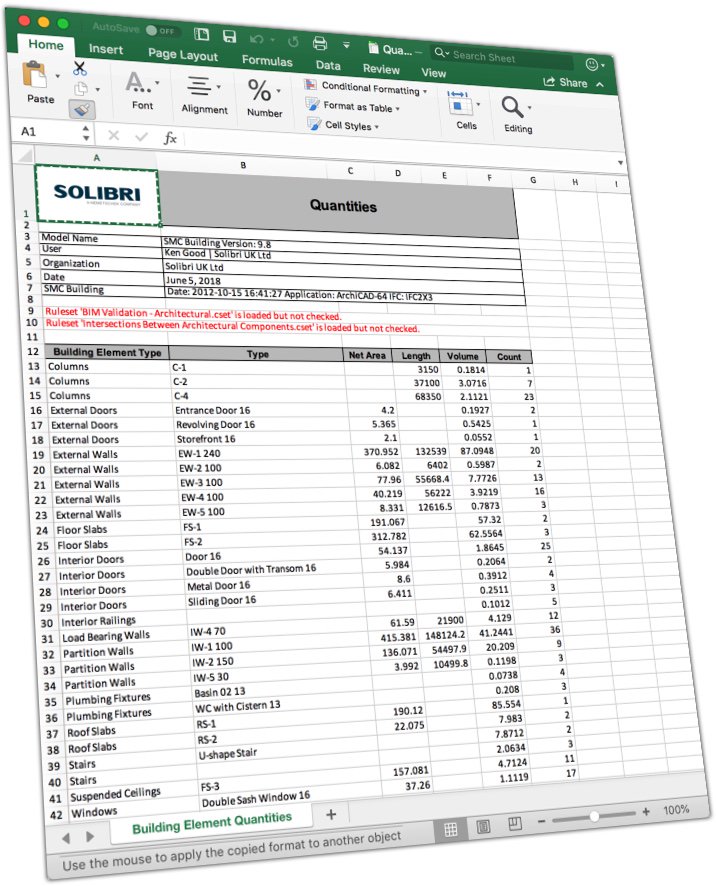
Task: Click the 'Building Element Quantities' sheet tab
Action: coord(211,822)
